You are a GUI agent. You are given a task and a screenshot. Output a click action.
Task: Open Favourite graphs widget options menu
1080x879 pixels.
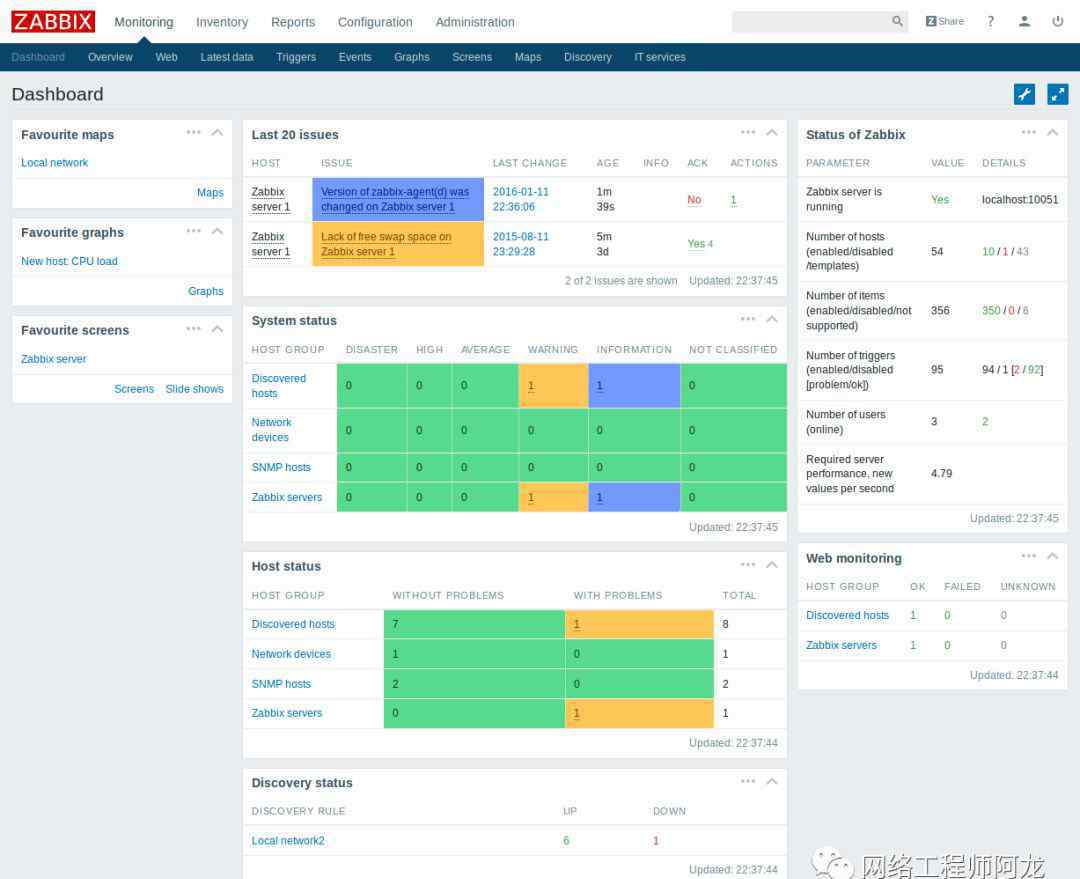click(194, 231)
